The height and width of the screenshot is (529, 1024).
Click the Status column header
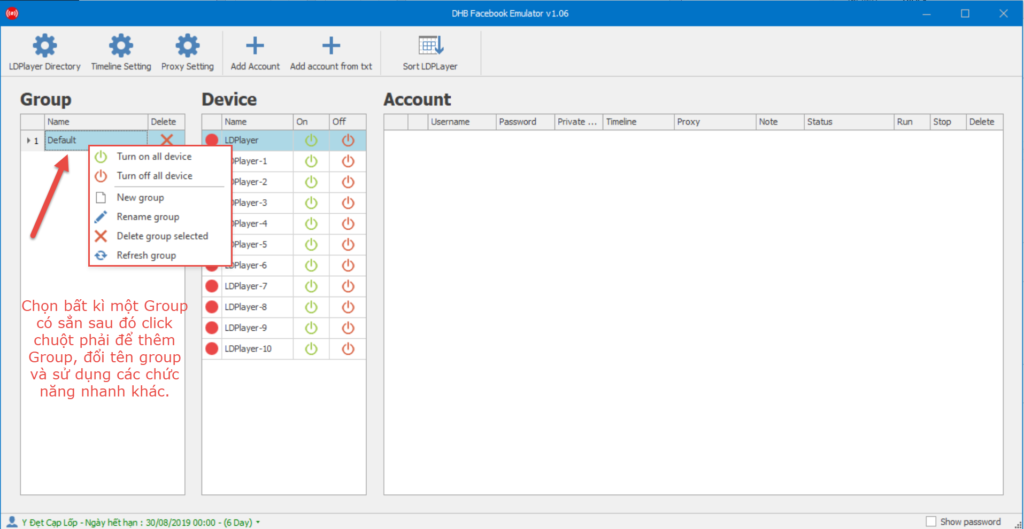click(849, 122)
